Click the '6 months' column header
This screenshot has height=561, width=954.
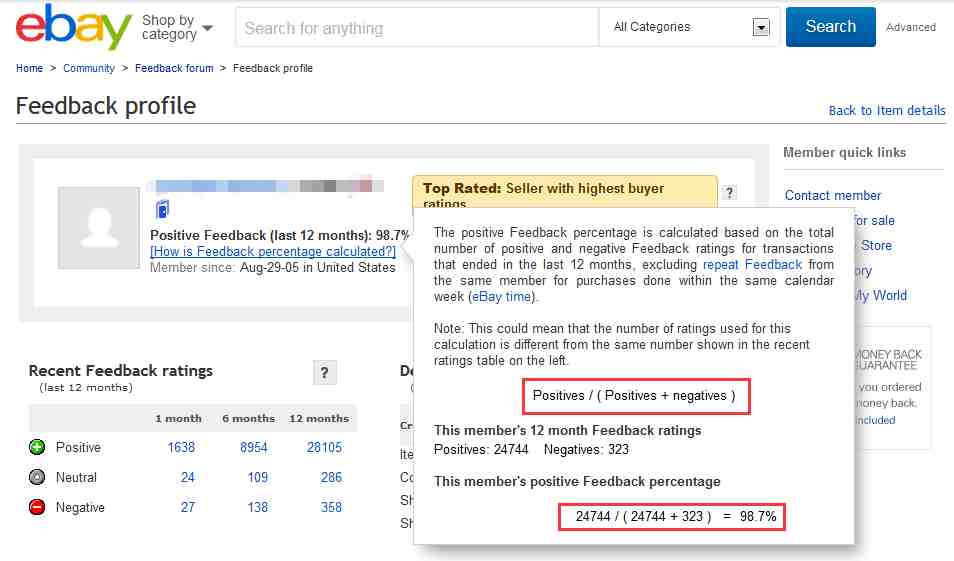point(248,419)
